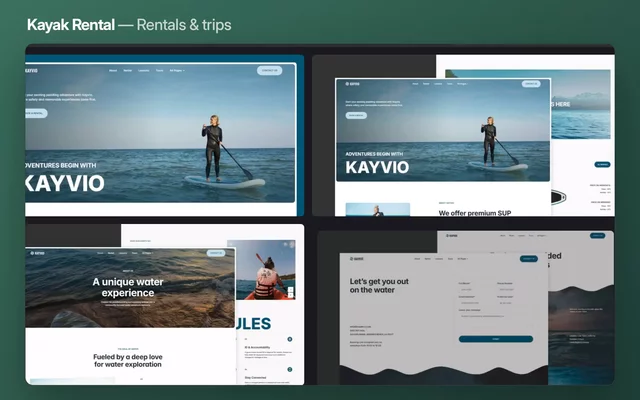Click the 'Stay Connected' heading

coord(255,378)
